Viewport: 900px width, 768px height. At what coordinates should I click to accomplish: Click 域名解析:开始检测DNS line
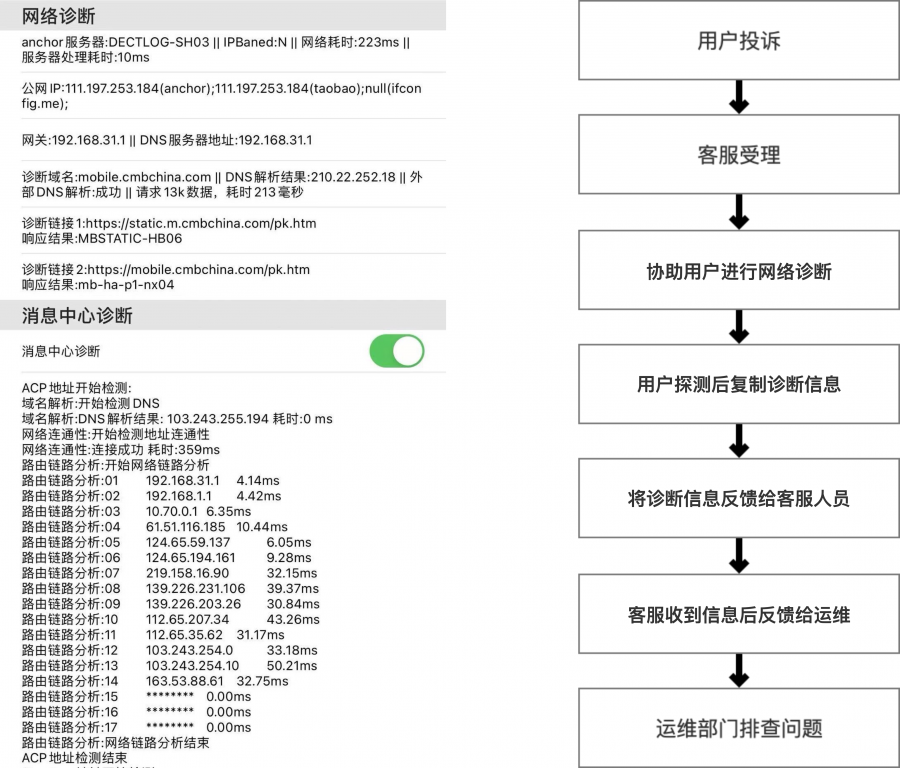91,404
